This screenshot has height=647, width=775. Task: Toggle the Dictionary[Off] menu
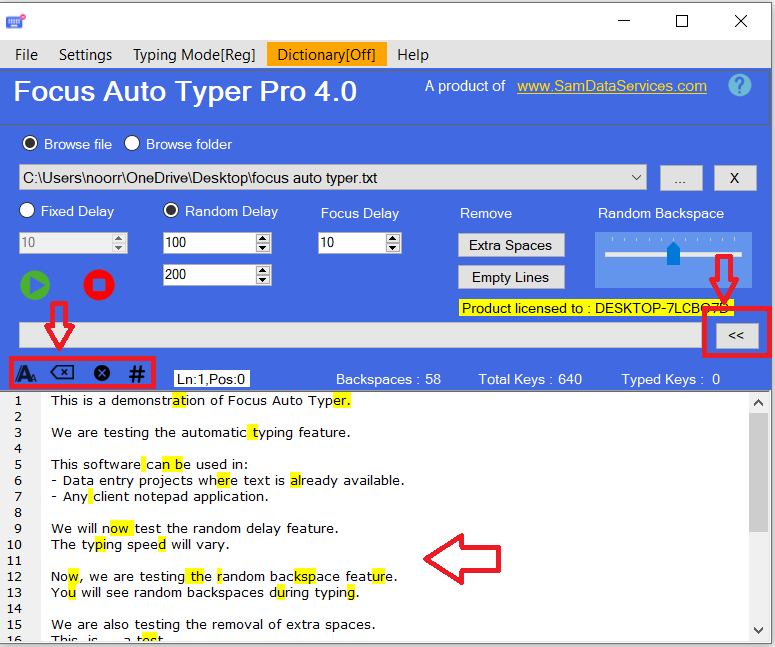(x=327, y=54)
